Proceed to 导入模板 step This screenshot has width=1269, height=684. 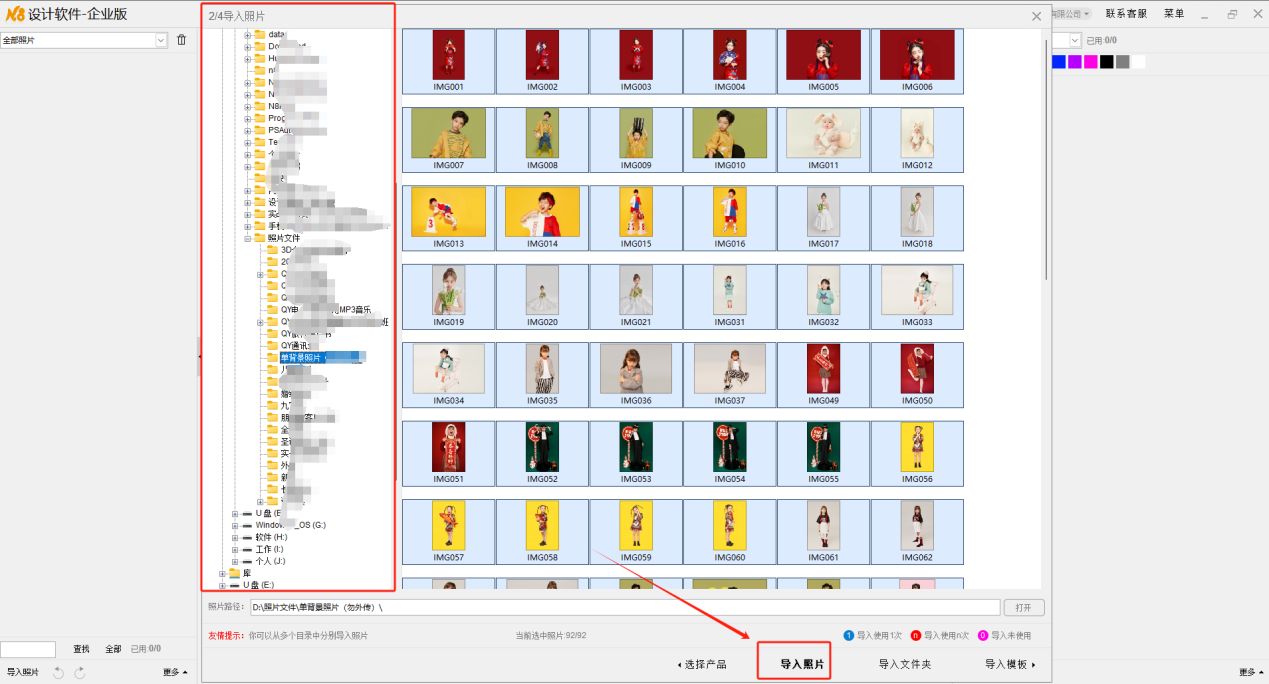pos(1010,664)
